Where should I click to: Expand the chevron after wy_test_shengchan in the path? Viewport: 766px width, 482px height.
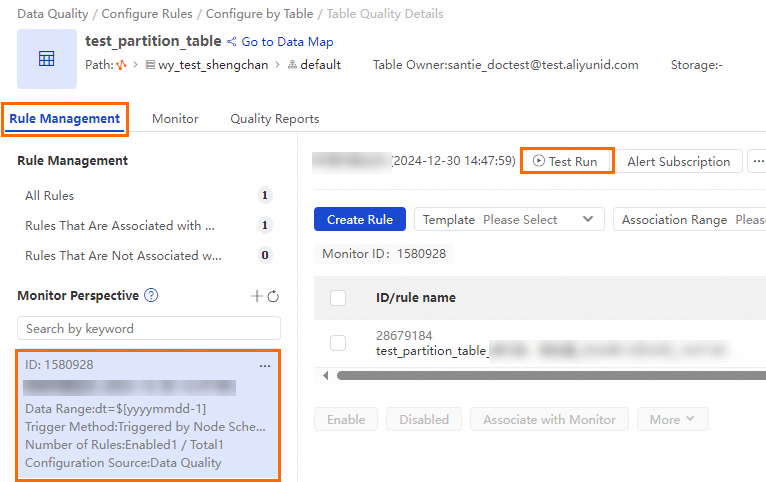point(277,65)
